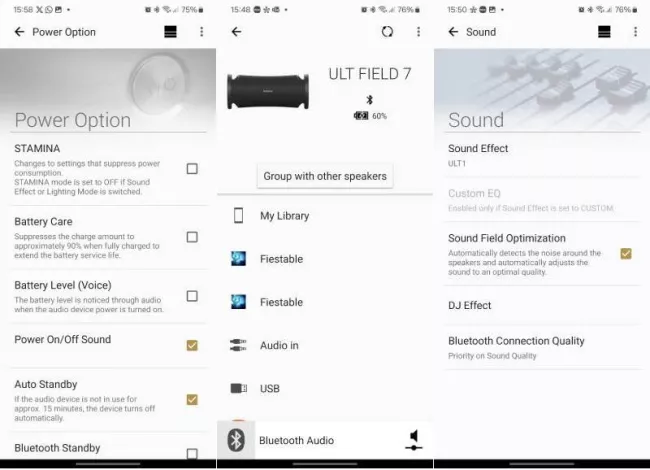Tap refresh icon on ULT FIELD 7 screen
Screen dimensions: 650x470
(387, 32)
